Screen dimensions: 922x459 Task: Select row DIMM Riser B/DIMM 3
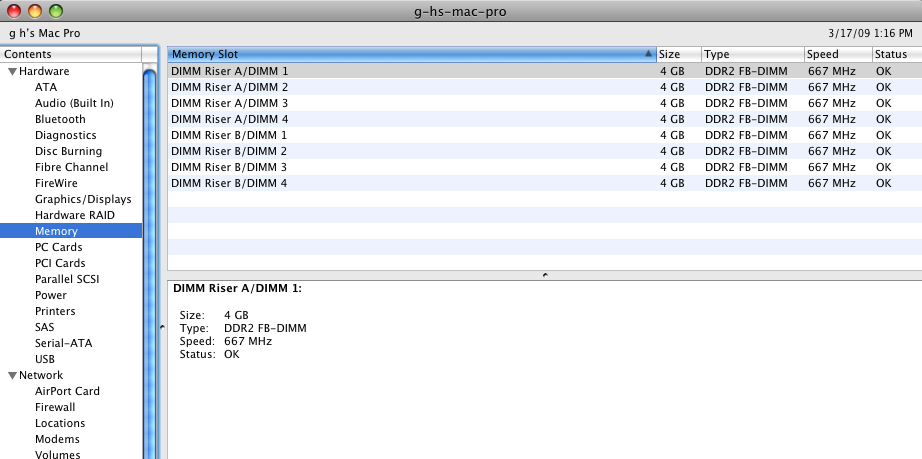[544, 167]
